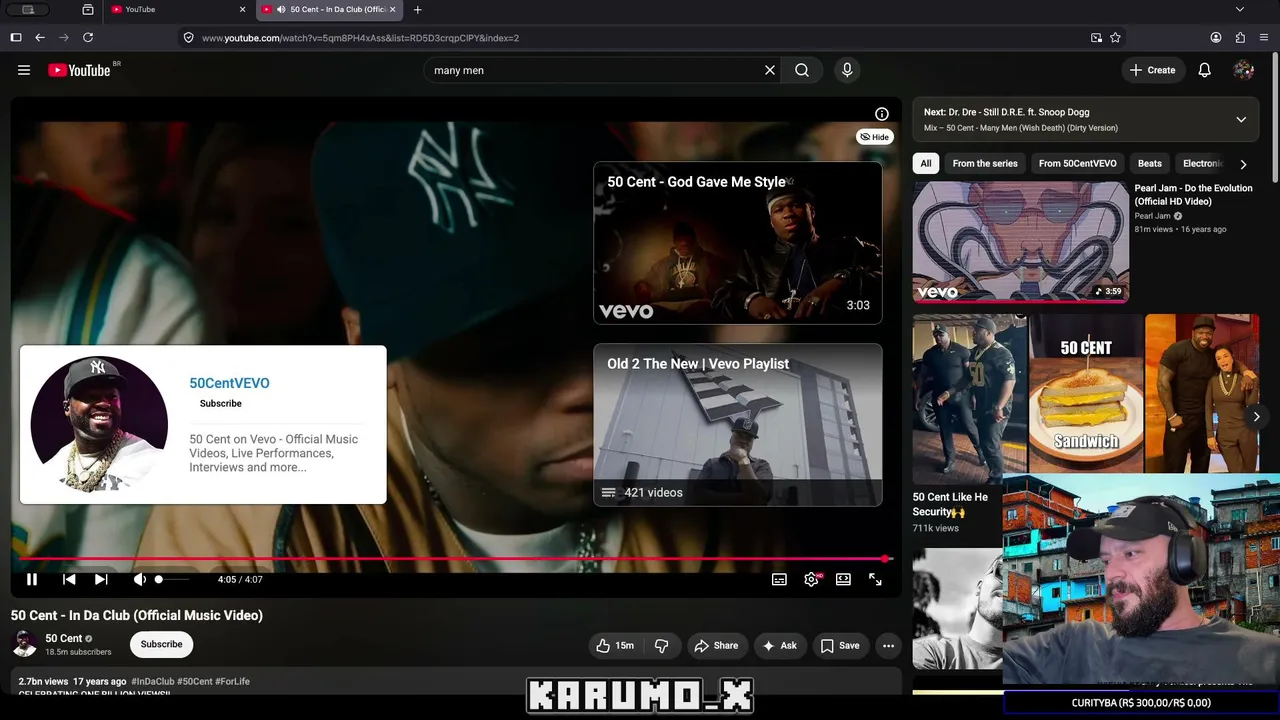Toggle subtitles and closed captions
1280x720 pixels.
[x=779, y=579]
